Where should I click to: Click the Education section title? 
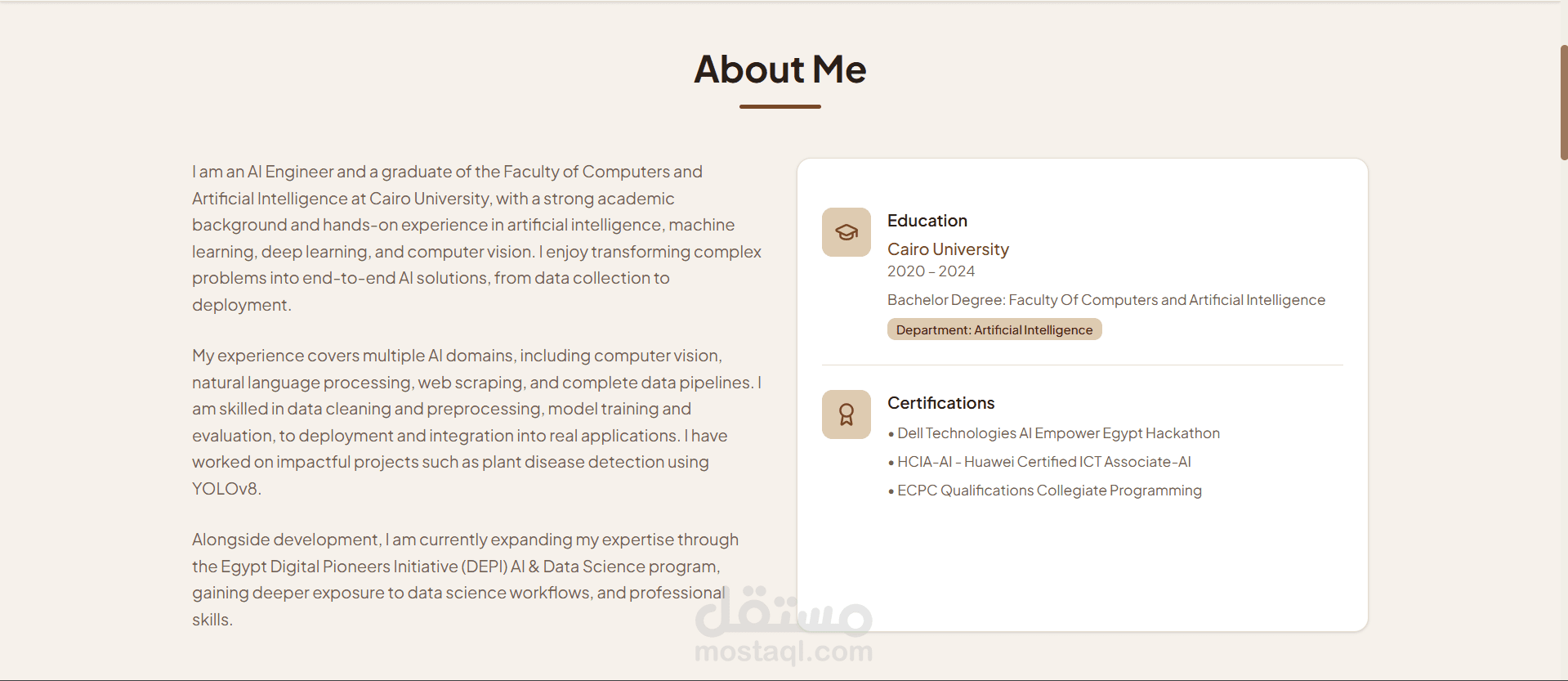tap(927, 221)
